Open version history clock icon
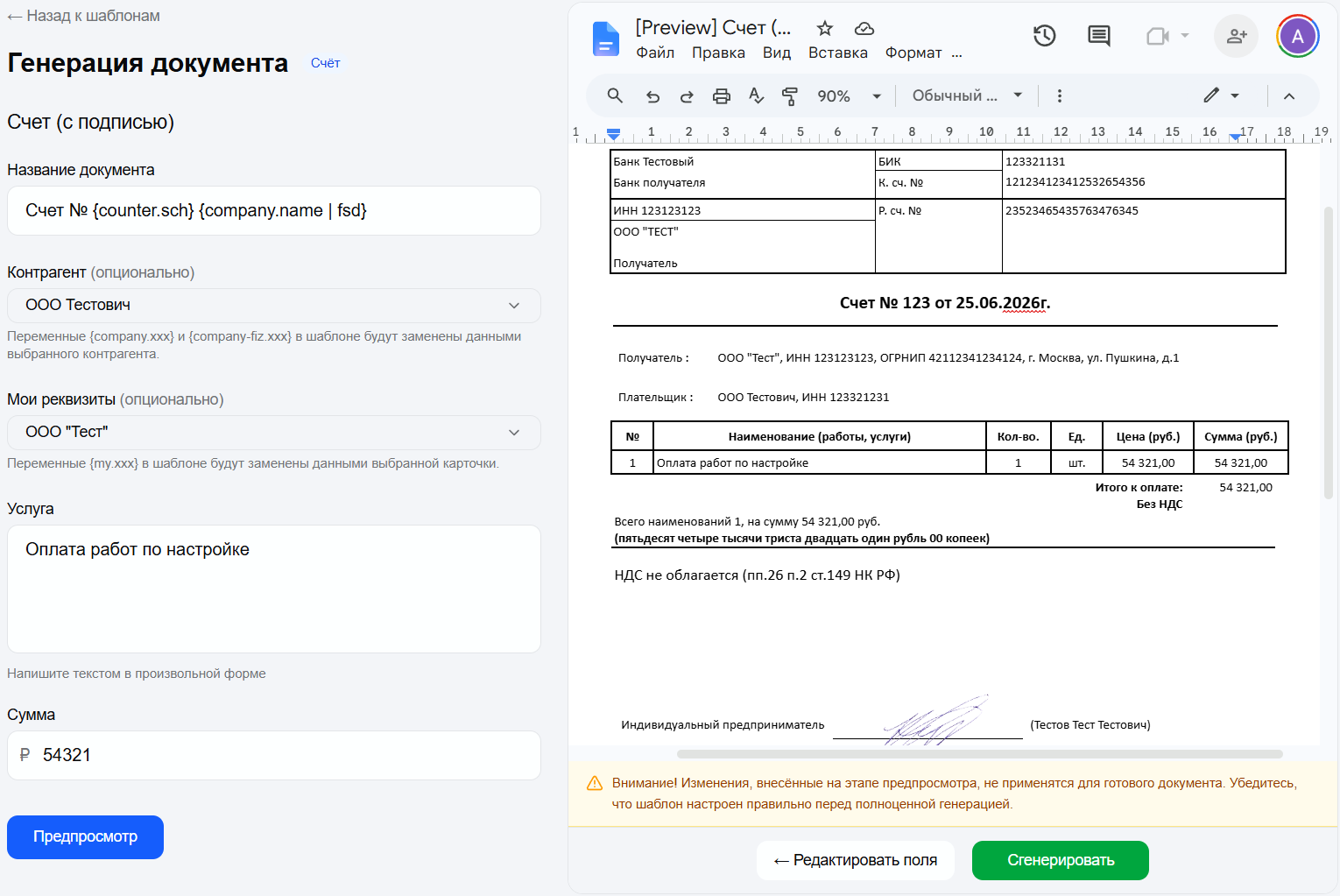 [1044, 36]
